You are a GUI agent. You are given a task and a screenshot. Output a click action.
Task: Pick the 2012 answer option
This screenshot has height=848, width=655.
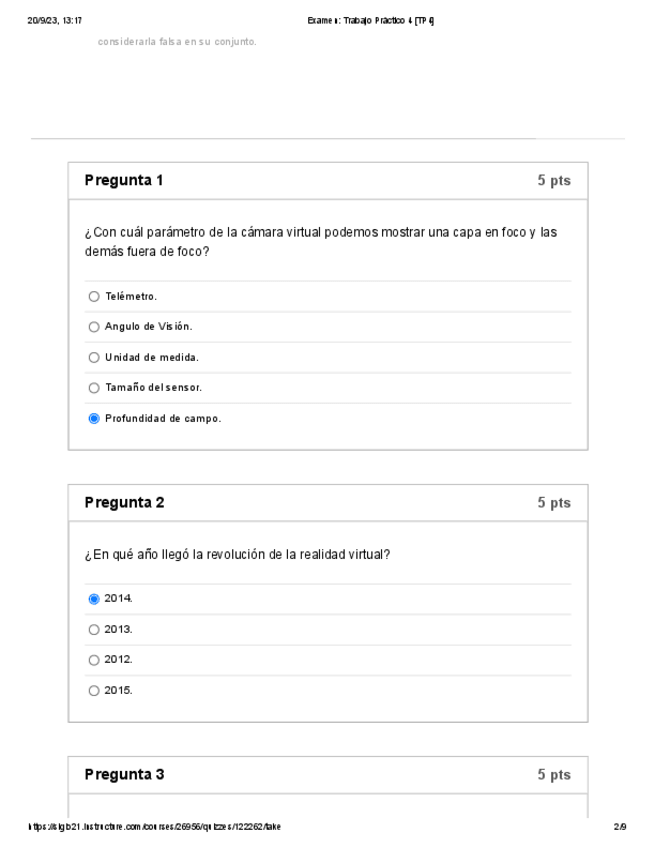point(94,660)
